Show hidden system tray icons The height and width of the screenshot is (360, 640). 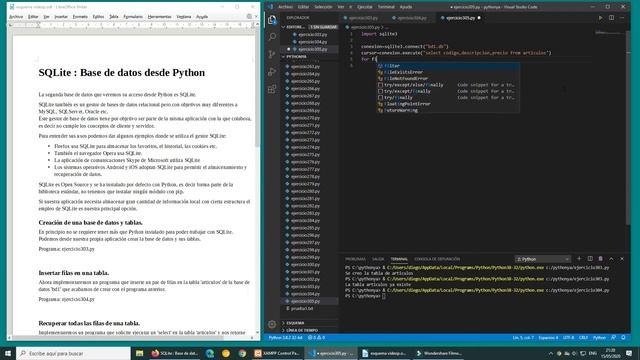click(551, 353)
